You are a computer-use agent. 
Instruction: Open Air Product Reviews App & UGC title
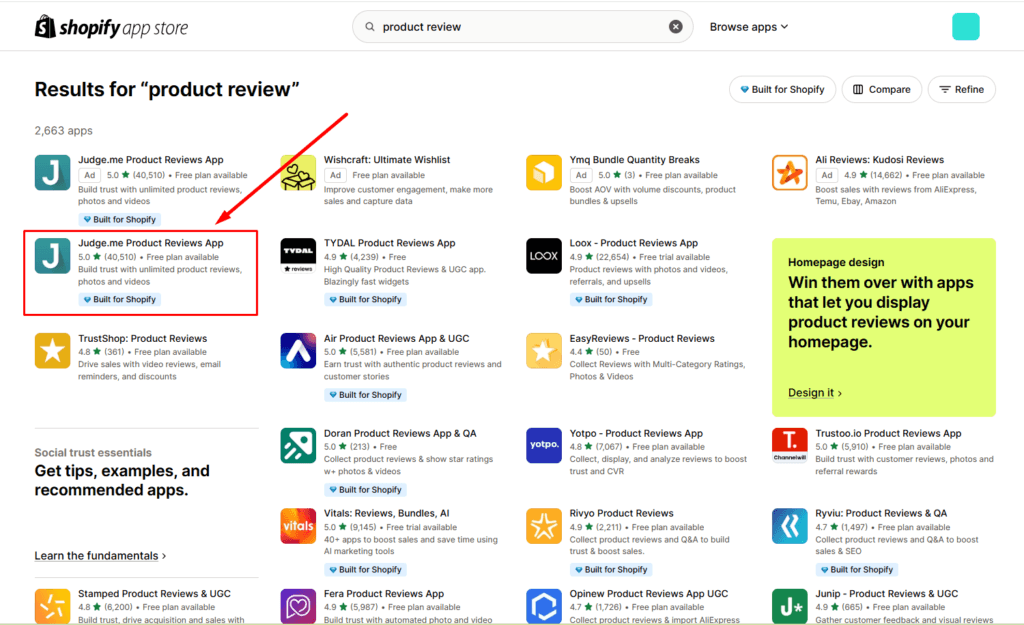coord(396,338)
